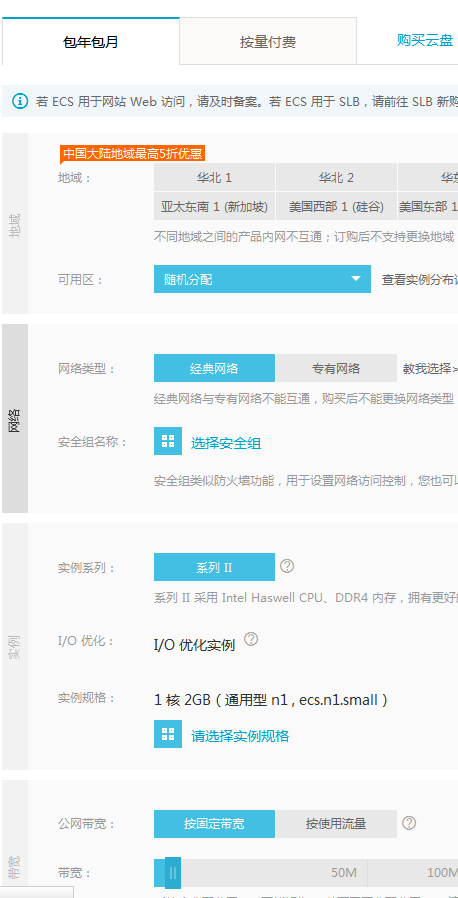This screenshot has width=458, height=898.
Task: Set bandwidth slider at the 50M mark
Action: 344,873
